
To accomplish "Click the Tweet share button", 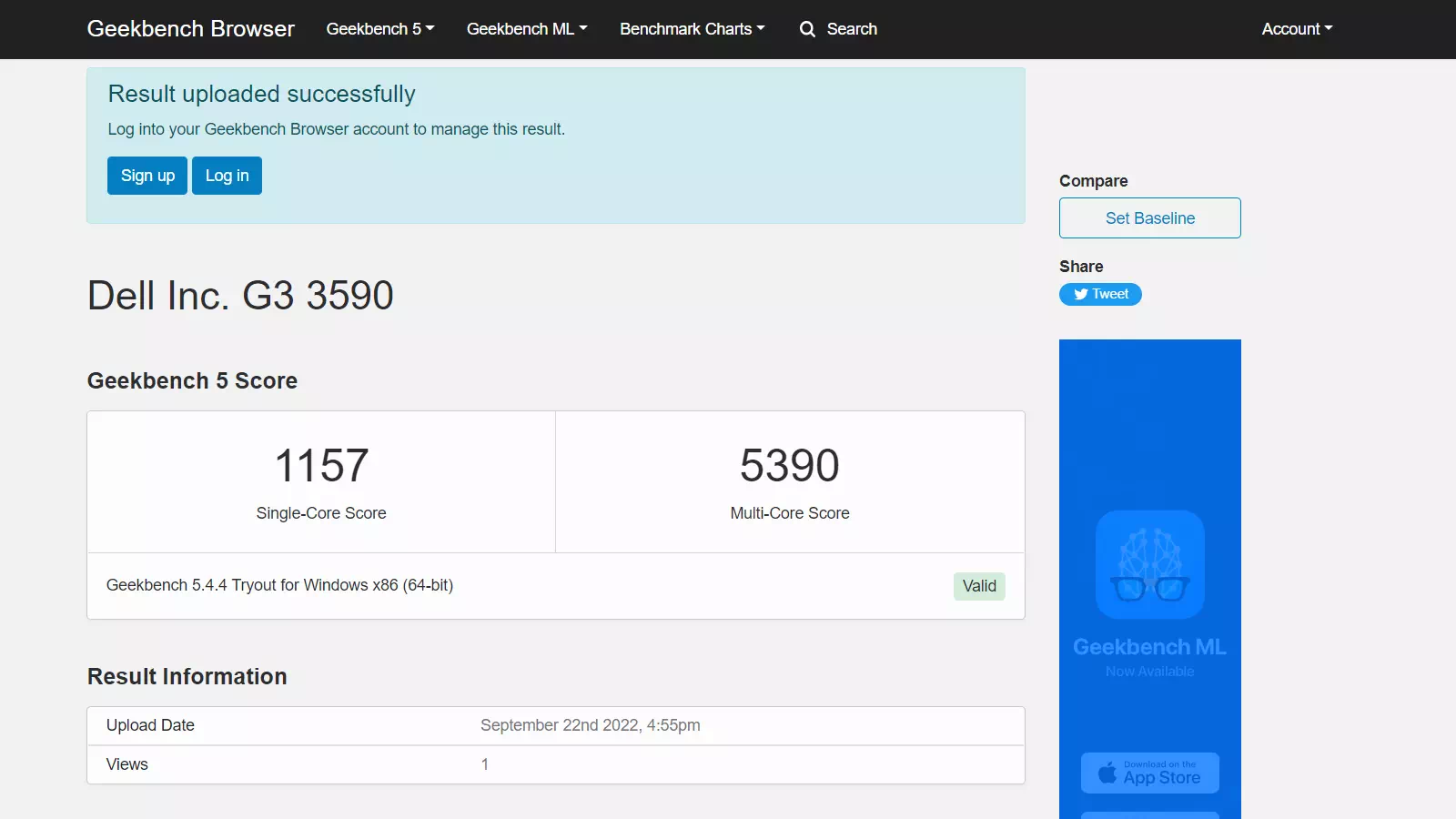I will 1100,294.
